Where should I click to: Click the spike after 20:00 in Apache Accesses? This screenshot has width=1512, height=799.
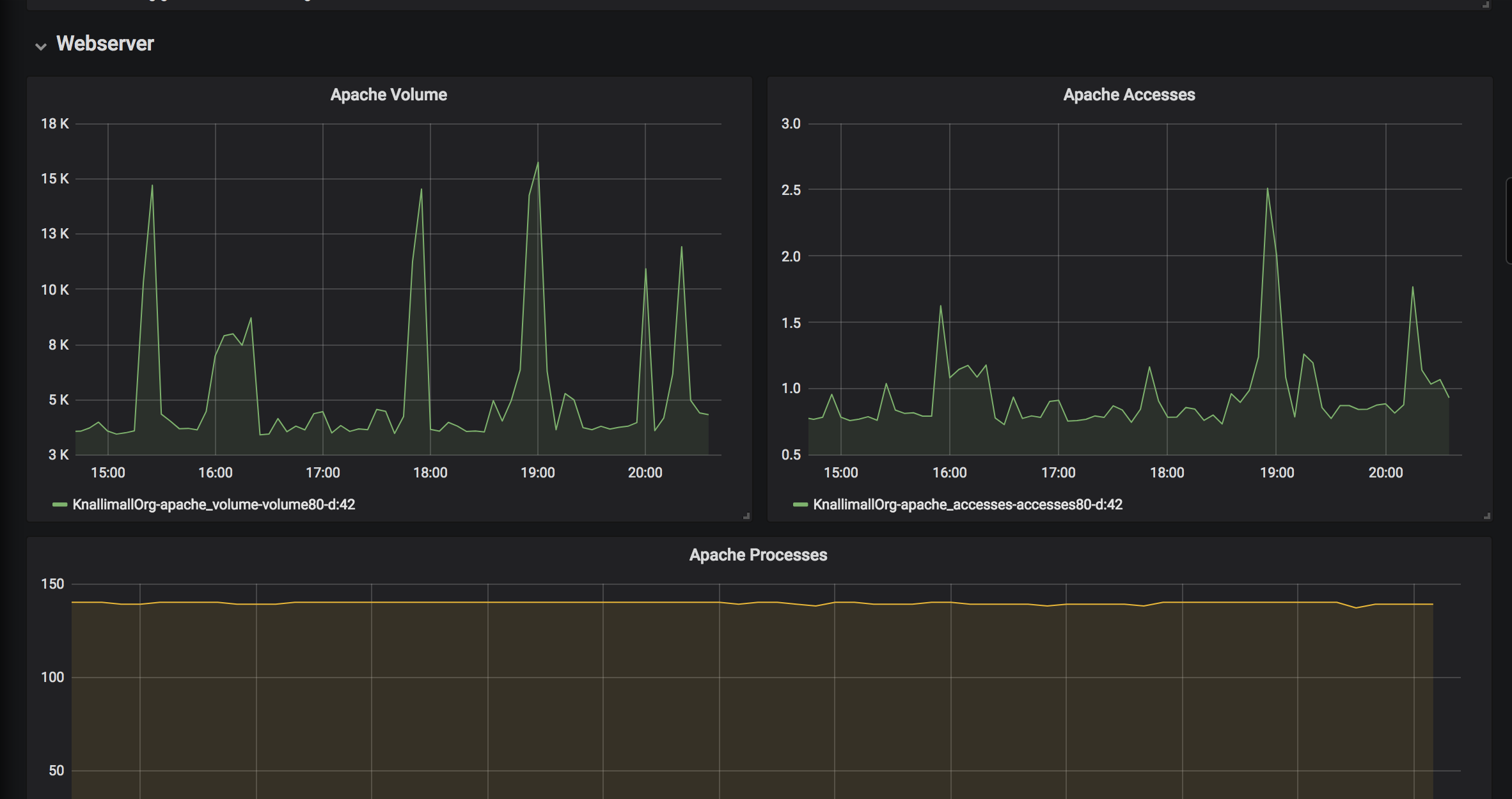click(1412, 288)
